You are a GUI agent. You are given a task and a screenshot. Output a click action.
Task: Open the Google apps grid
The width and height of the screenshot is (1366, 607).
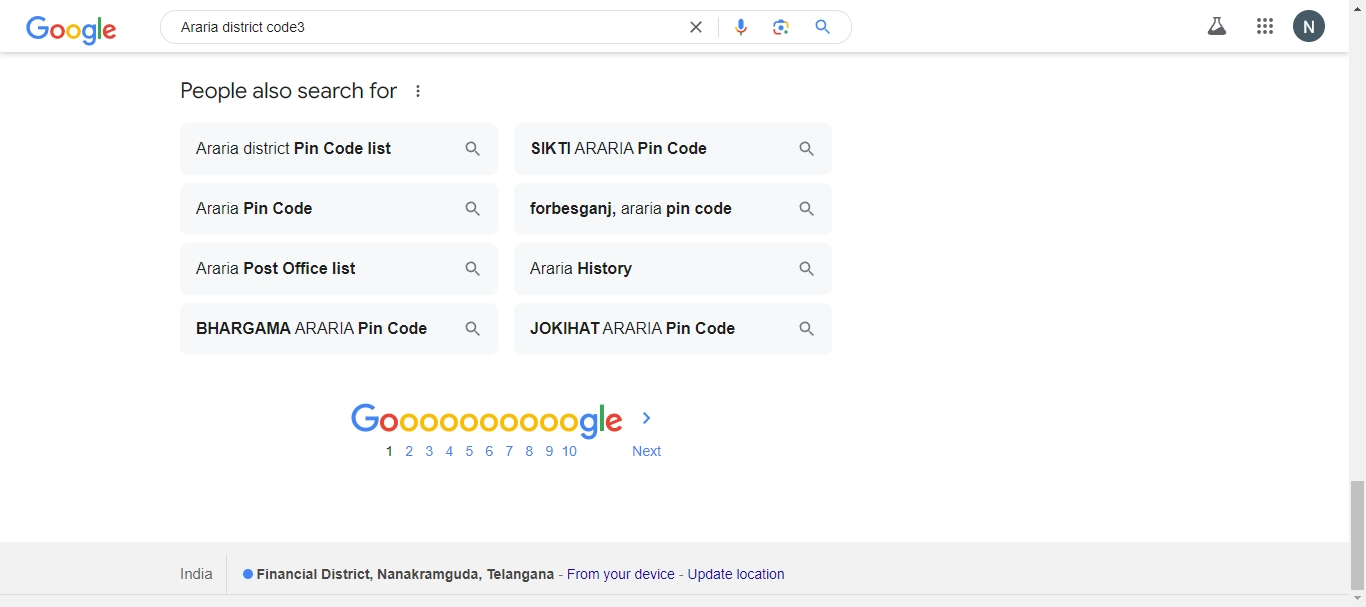1265,27
